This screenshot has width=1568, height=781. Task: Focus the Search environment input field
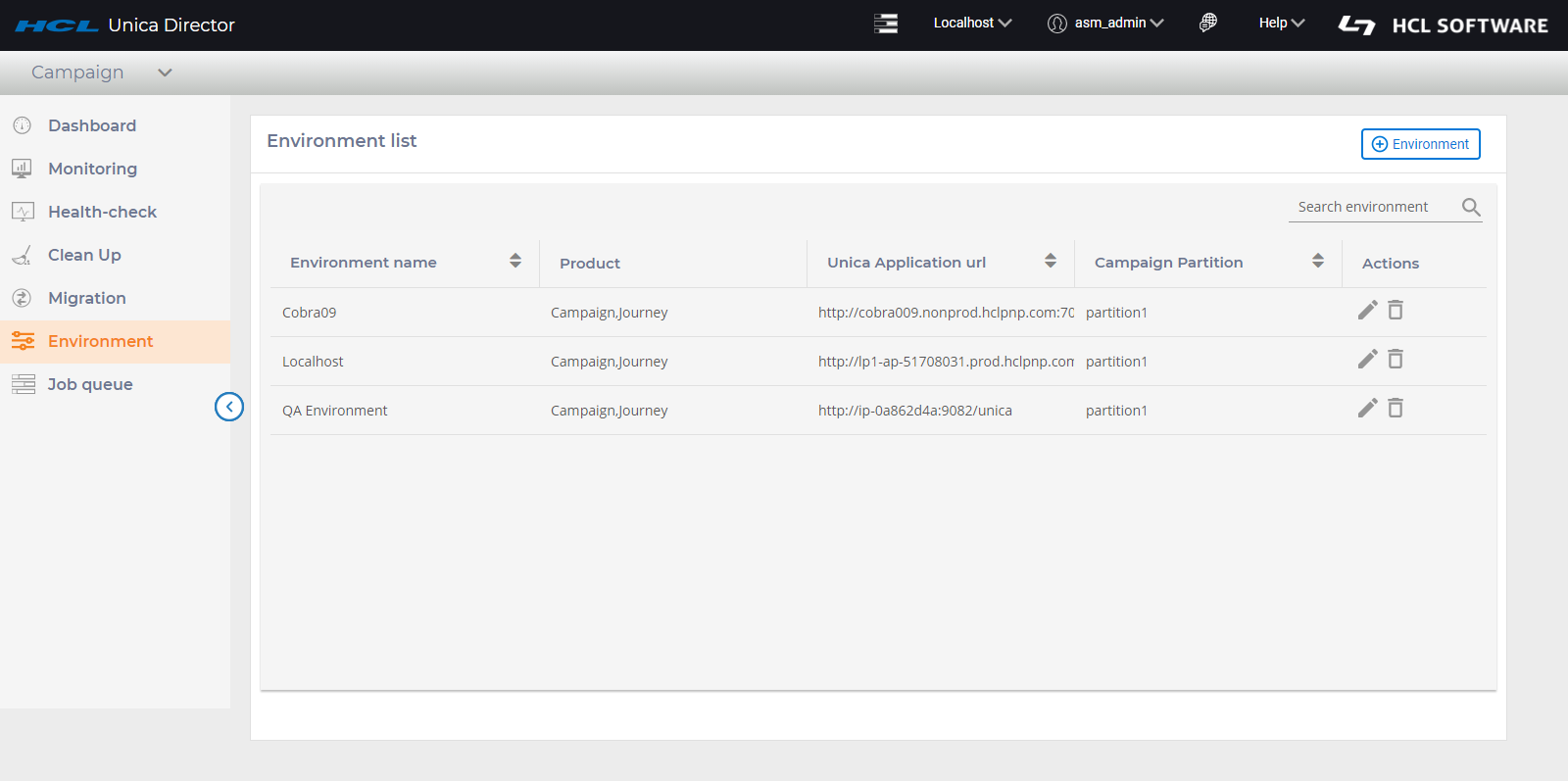(1372, 207)
